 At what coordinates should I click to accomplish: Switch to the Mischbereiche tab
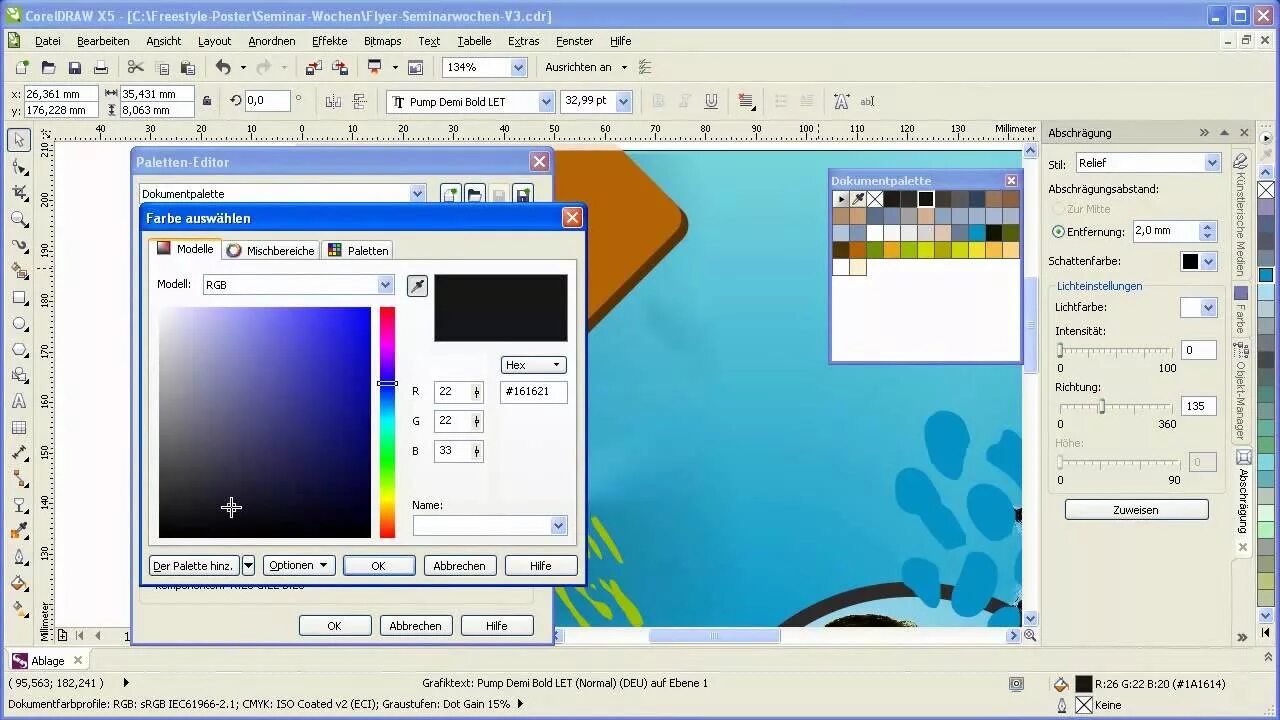tap(270, 250)
